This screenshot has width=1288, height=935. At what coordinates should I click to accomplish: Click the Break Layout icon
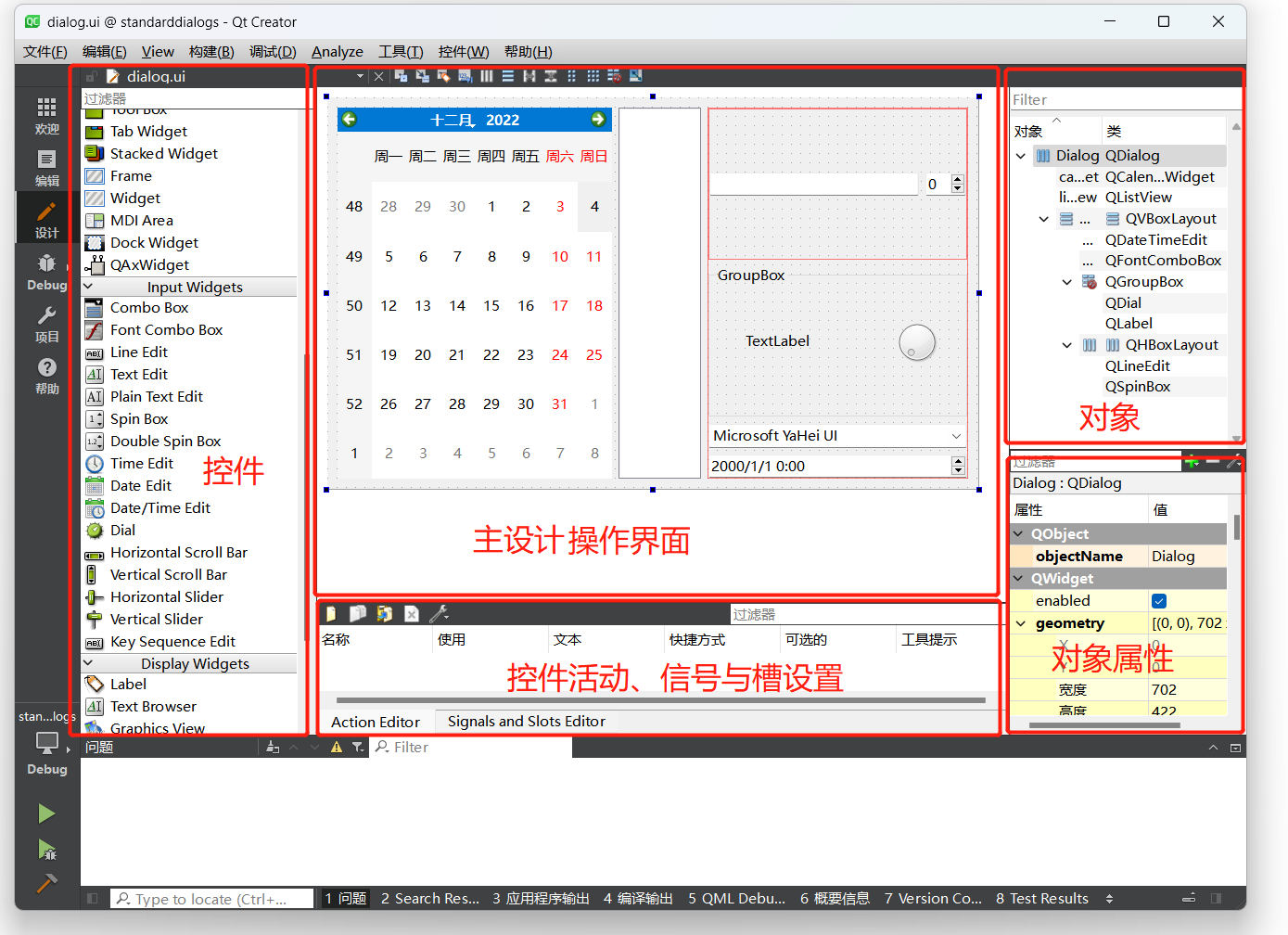[x=614, y=76]
